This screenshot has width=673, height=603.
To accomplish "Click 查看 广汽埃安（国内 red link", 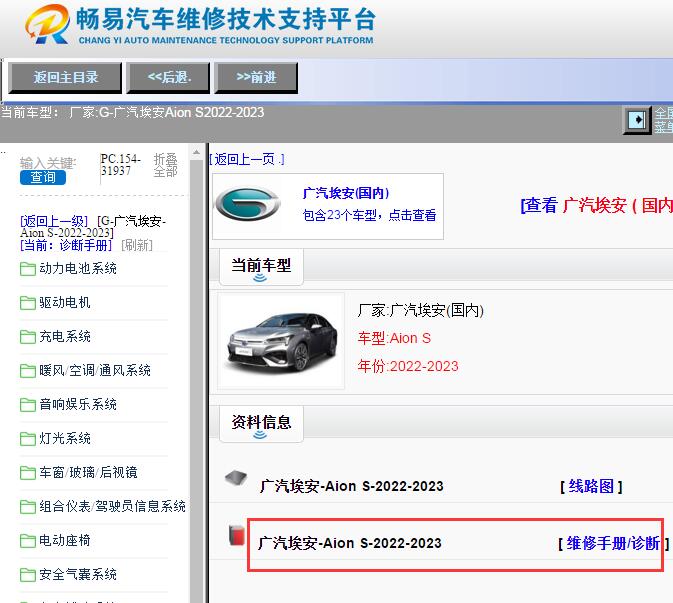I will [597, 205].
